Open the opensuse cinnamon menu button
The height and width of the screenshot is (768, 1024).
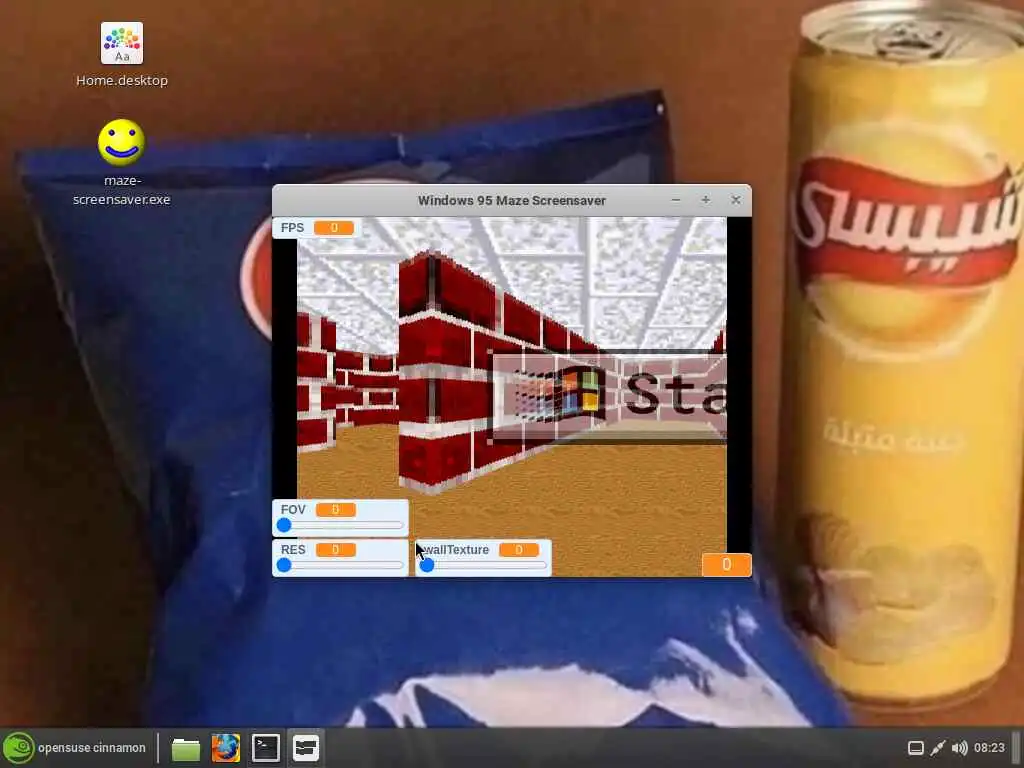point(74,748)
